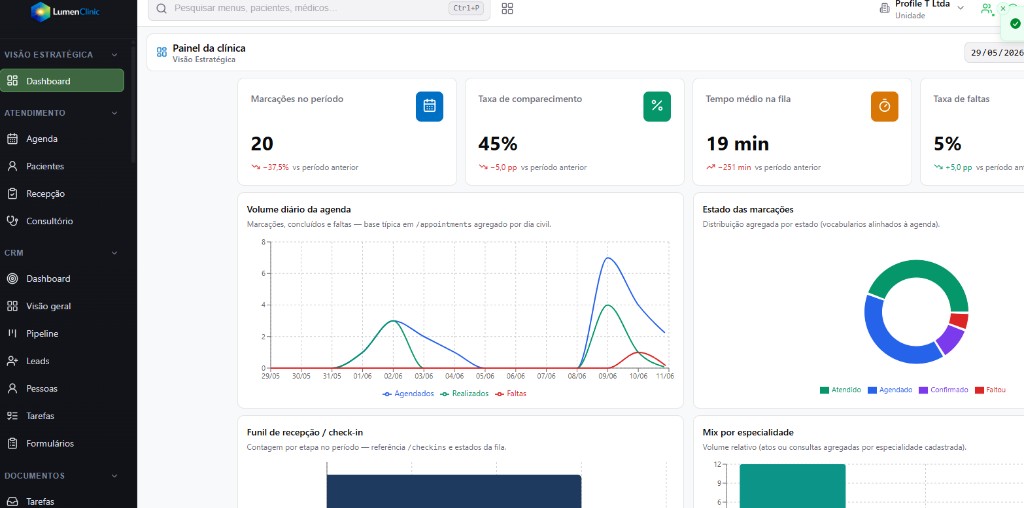Viewport: 1024px width, 508px height.
Task: Click the green percent icon on Taxa de comparecimento
Action: 657,106
